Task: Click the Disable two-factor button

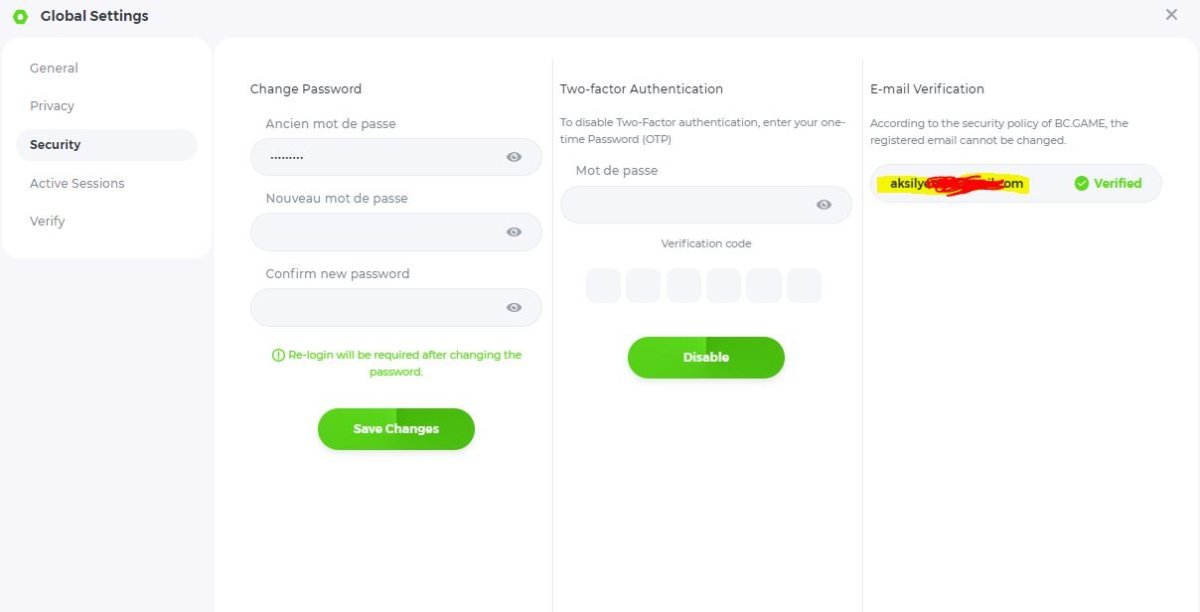Action: [706, 357]
